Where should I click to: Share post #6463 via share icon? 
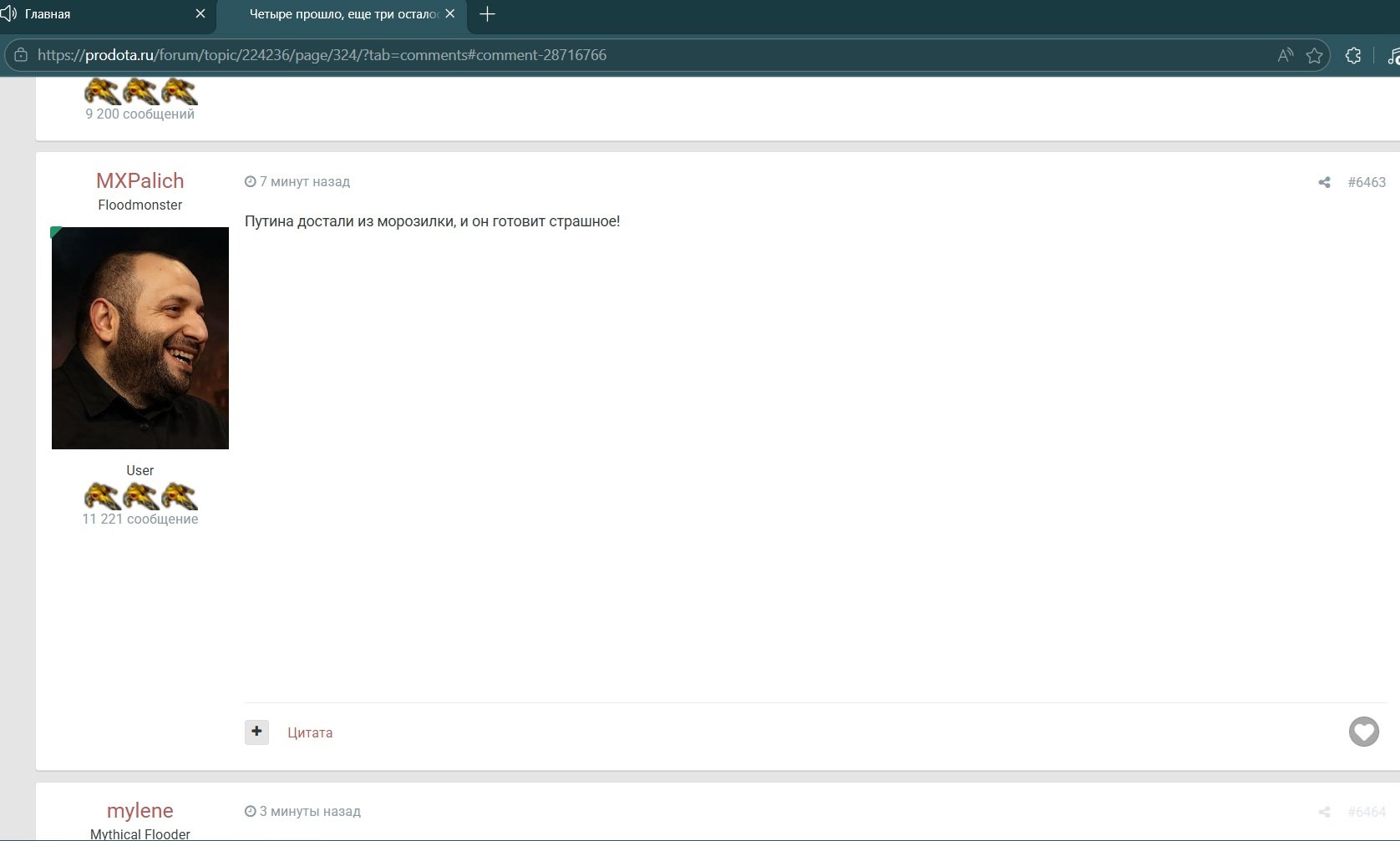(1324, 182)
